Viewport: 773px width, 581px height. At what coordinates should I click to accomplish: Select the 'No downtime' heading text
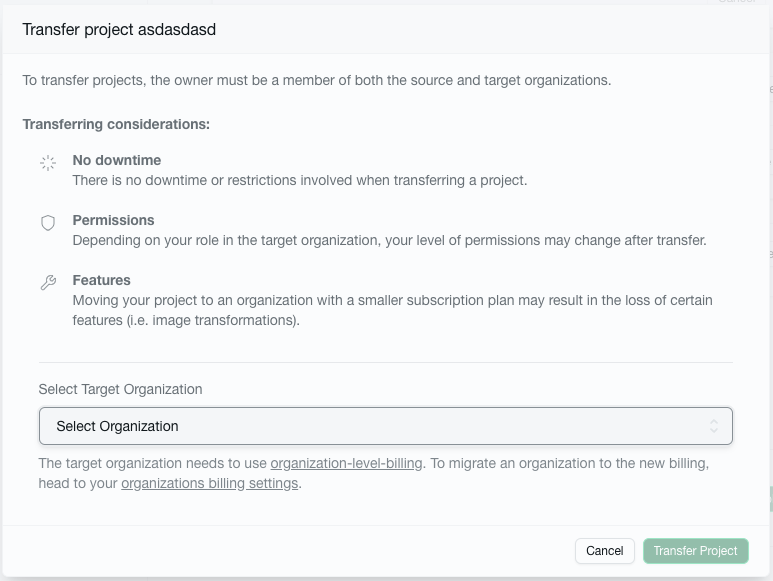116,160
